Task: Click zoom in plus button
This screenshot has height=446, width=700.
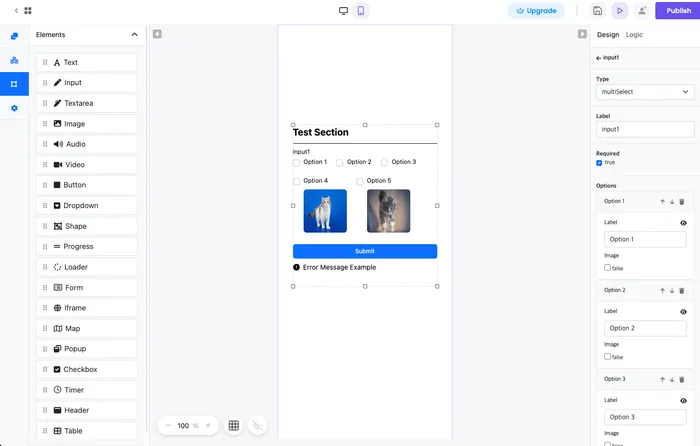Action: pyautogui.click(x=207, y=425)
